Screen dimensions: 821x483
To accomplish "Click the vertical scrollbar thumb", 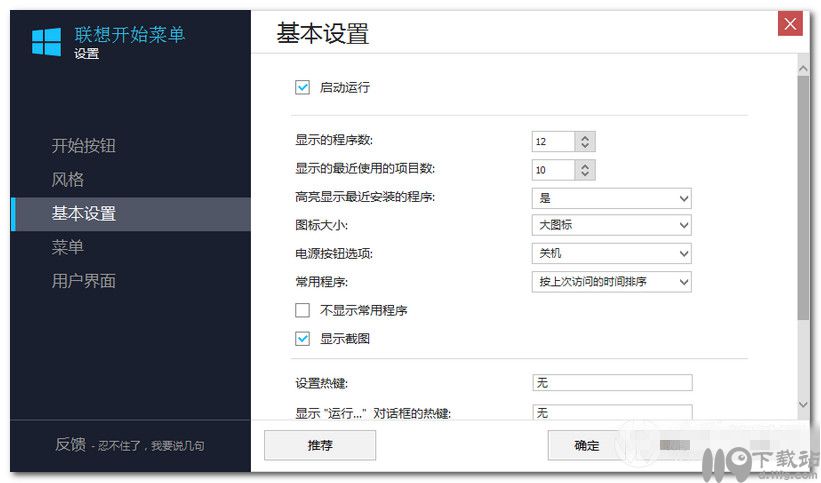I will (x=804, y=197).
